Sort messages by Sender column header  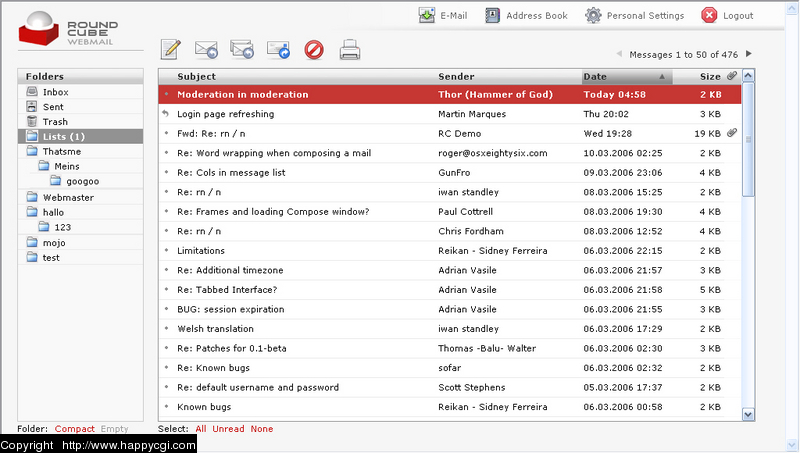coord(456,77)
